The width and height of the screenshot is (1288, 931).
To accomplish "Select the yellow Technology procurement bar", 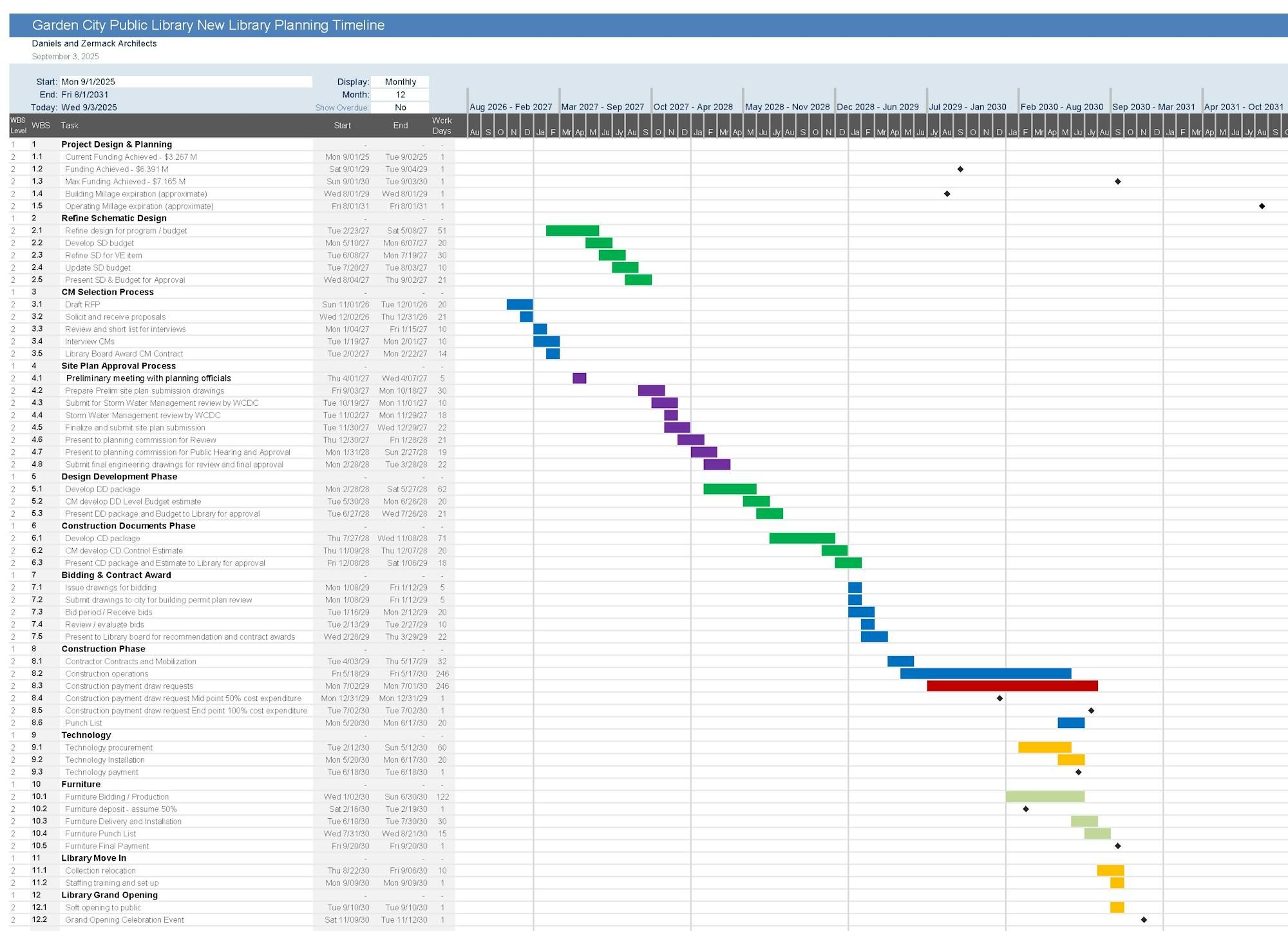I will (1043, 747).
